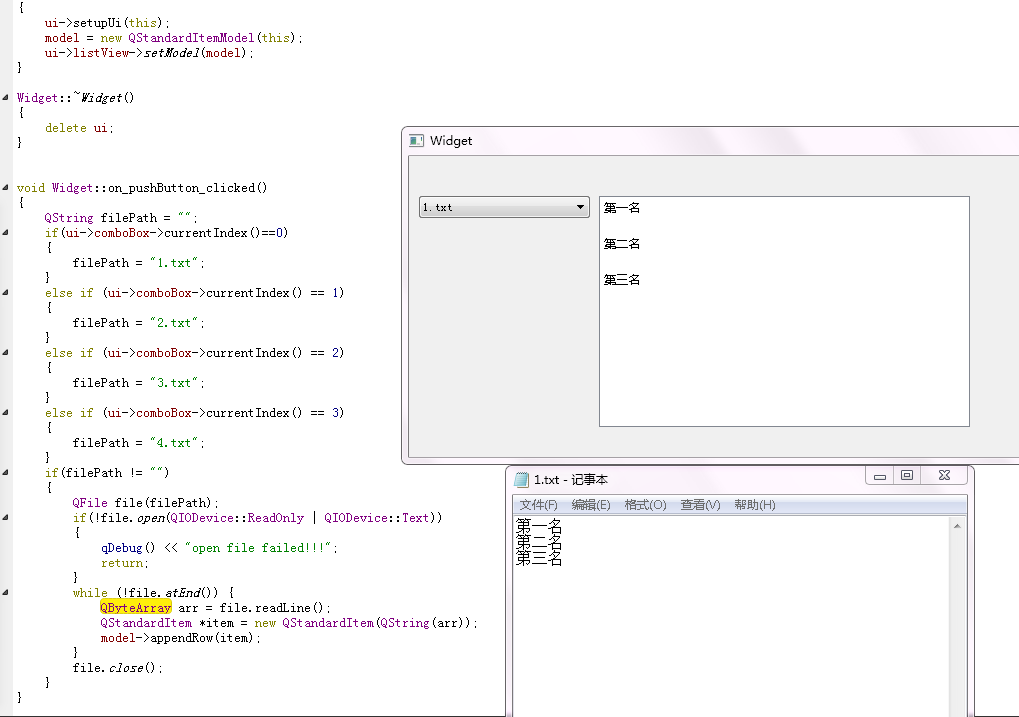The image size is (1019, 717).
Task: Click inside the Notepad text area
Action: pyautogui.click(x=731, y=618)
